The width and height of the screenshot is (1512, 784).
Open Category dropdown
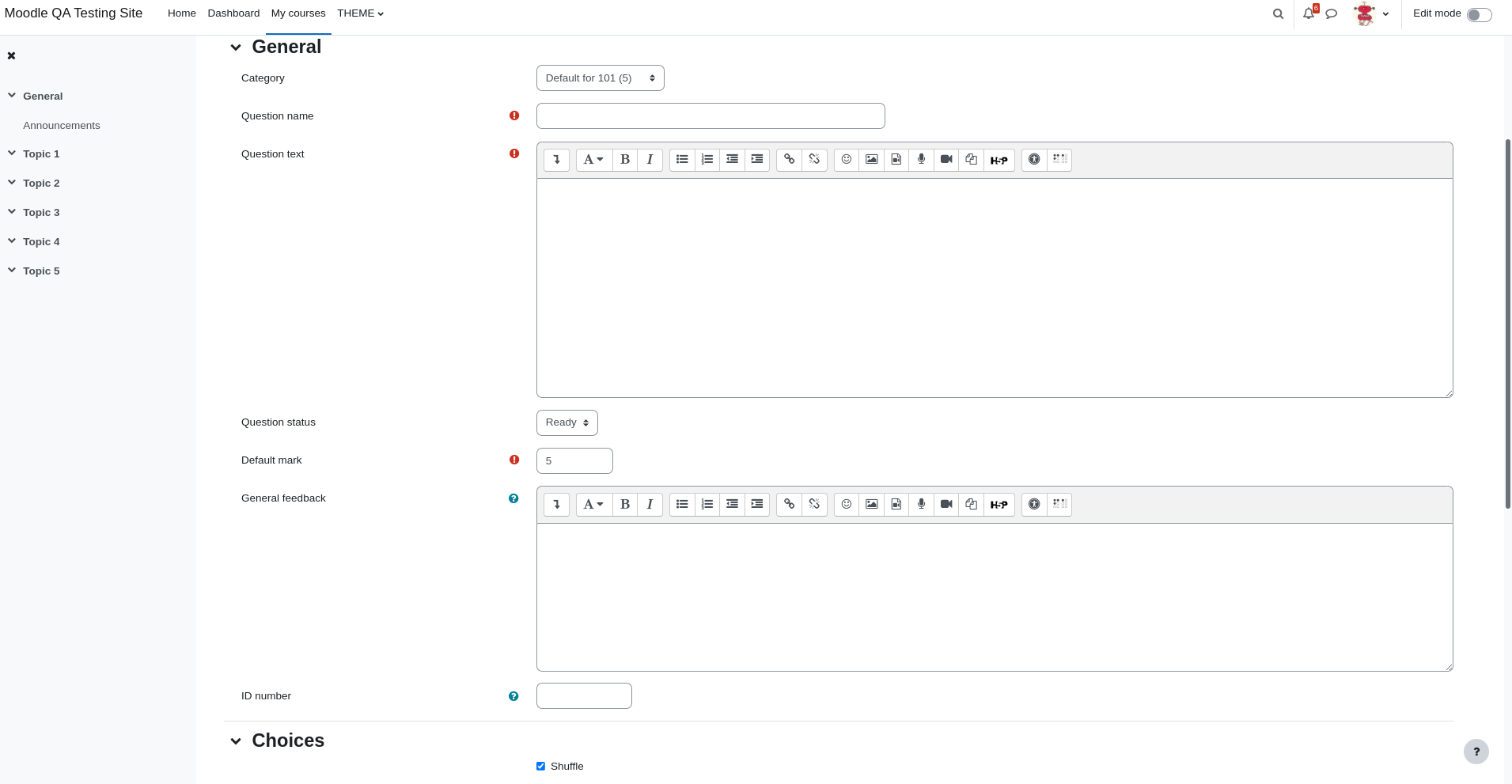[x=601, y=78]
